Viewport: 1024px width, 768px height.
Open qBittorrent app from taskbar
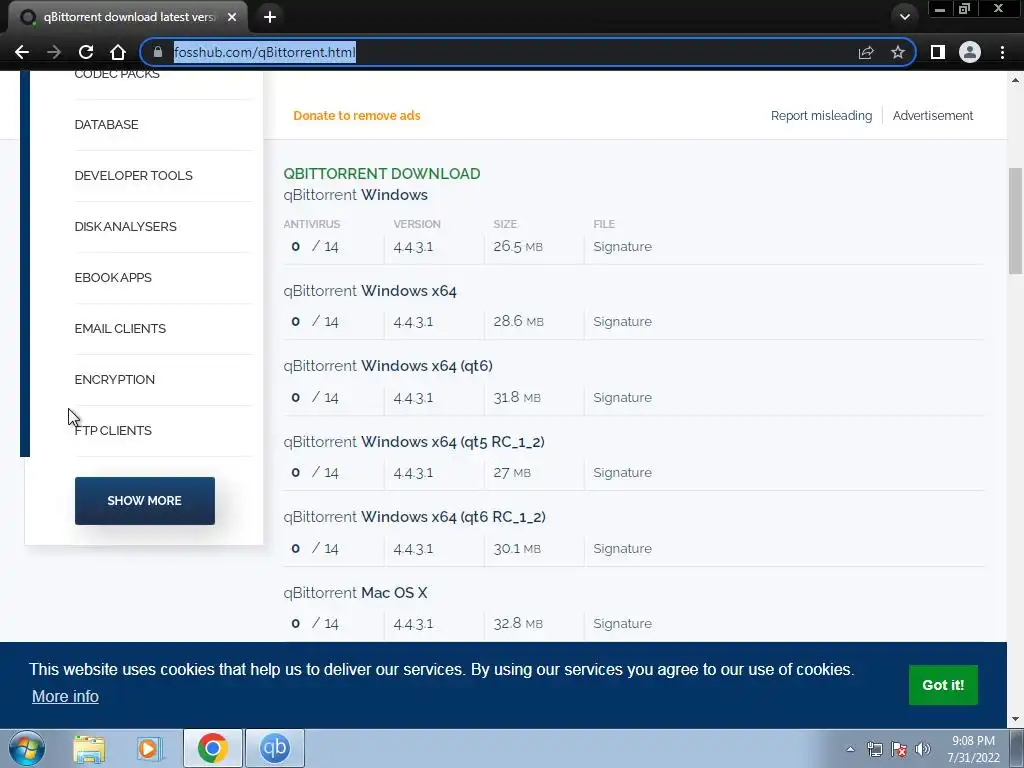pyautogui.click(x=275, y=748)
